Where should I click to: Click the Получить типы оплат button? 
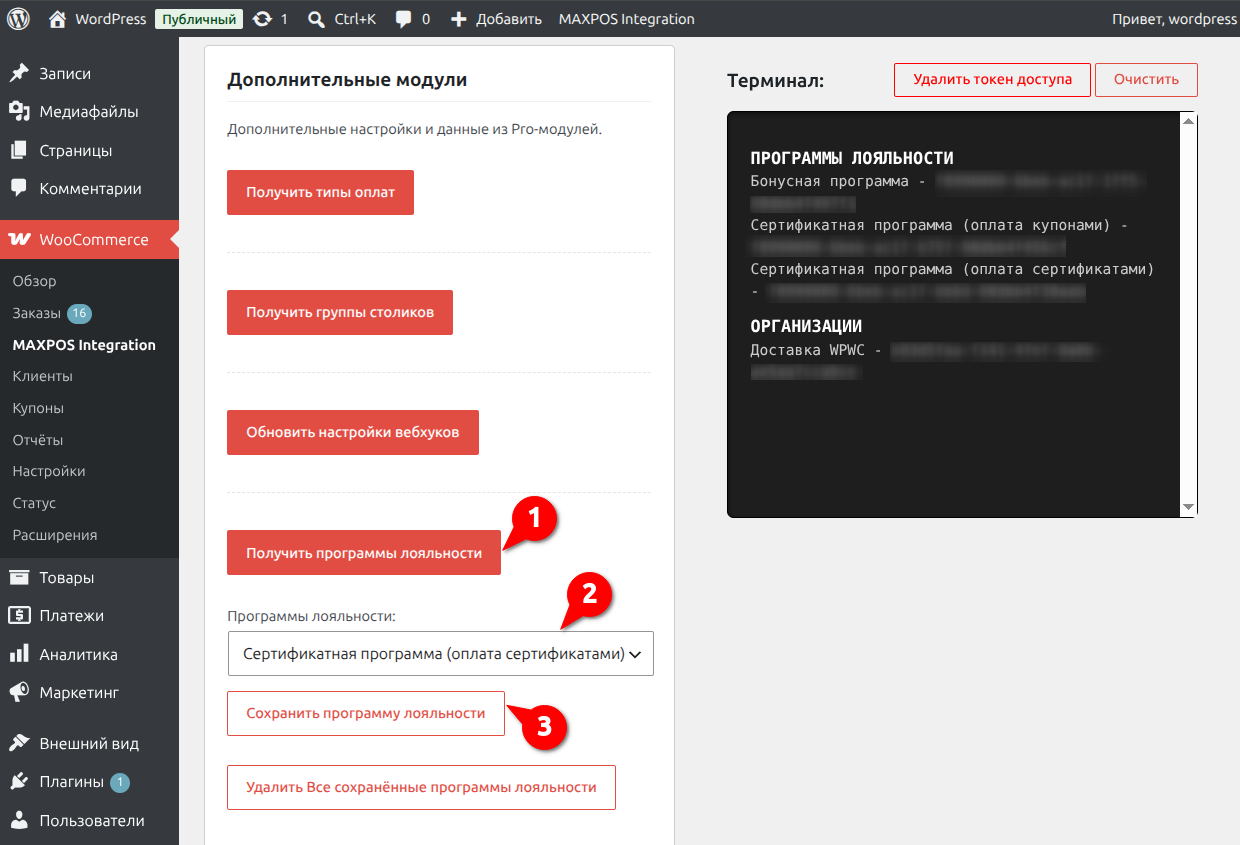click(x=320, y=192)
